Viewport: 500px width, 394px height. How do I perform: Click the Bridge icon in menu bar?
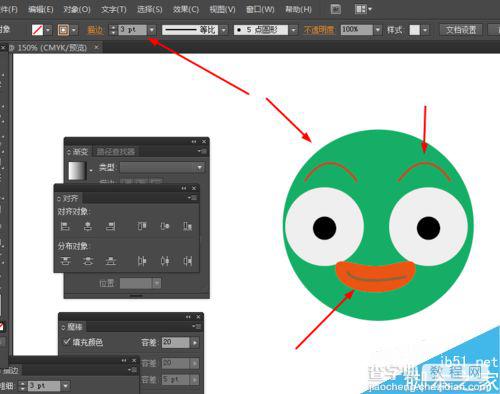336,9
